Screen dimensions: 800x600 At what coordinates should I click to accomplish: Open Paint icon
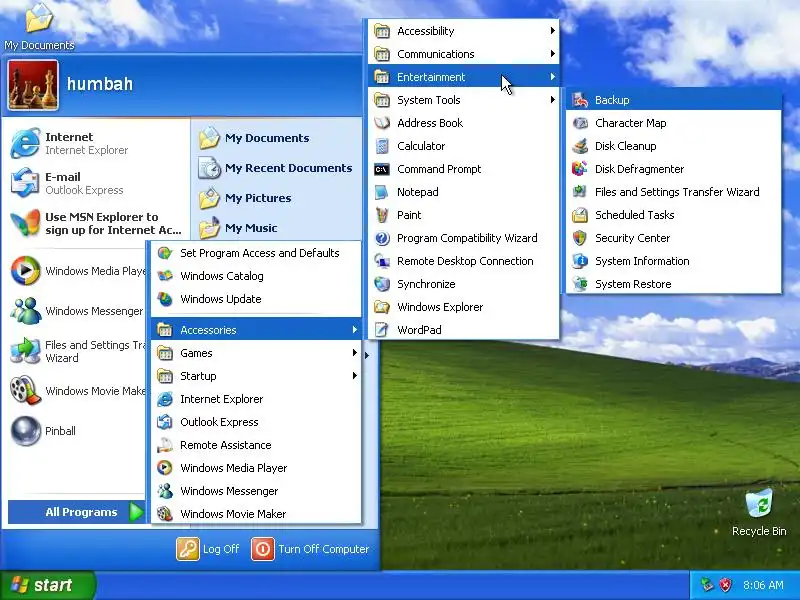[382, 215]
